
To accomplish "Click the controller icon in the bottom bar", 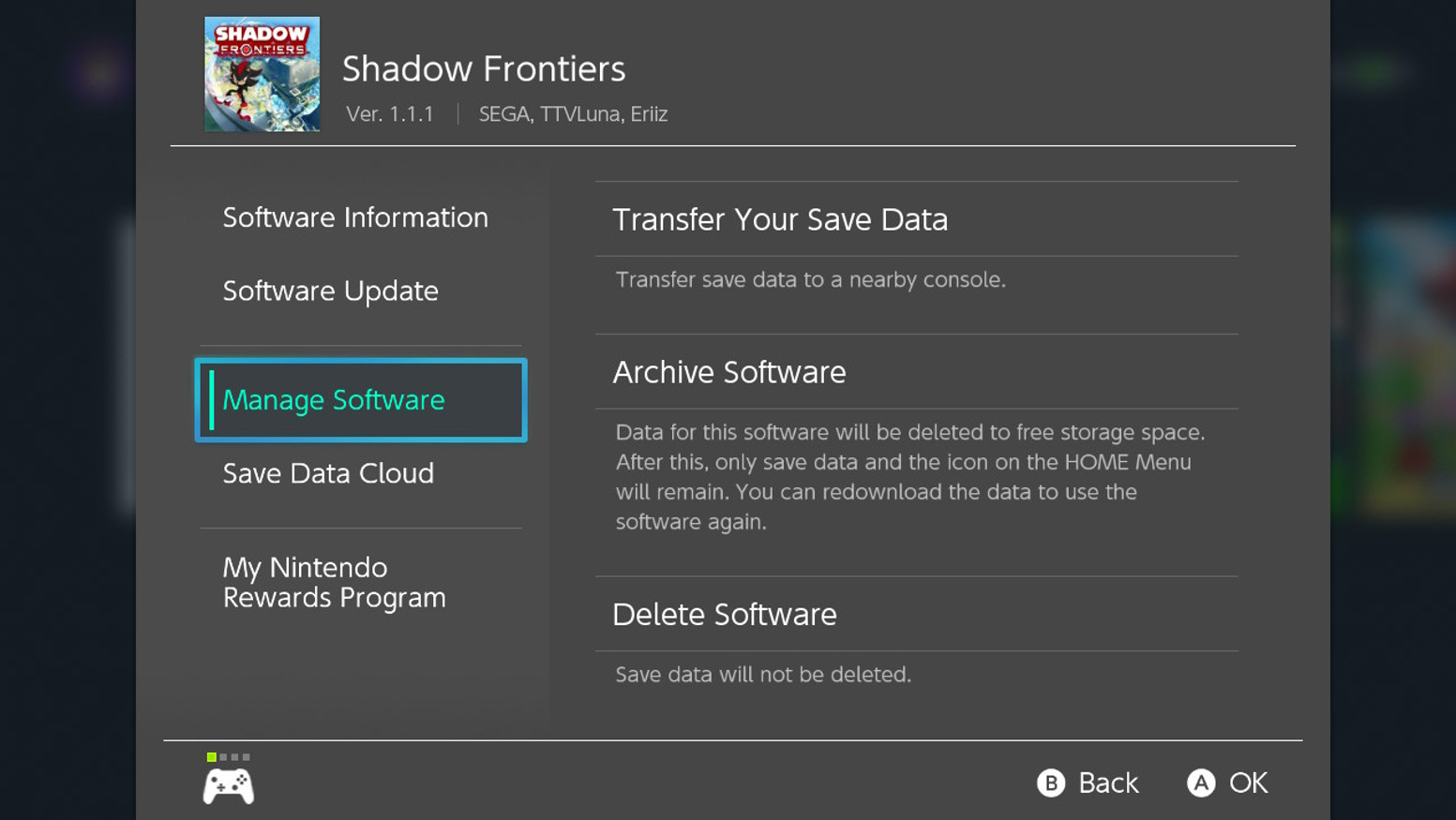I will (x=229, y=785).
